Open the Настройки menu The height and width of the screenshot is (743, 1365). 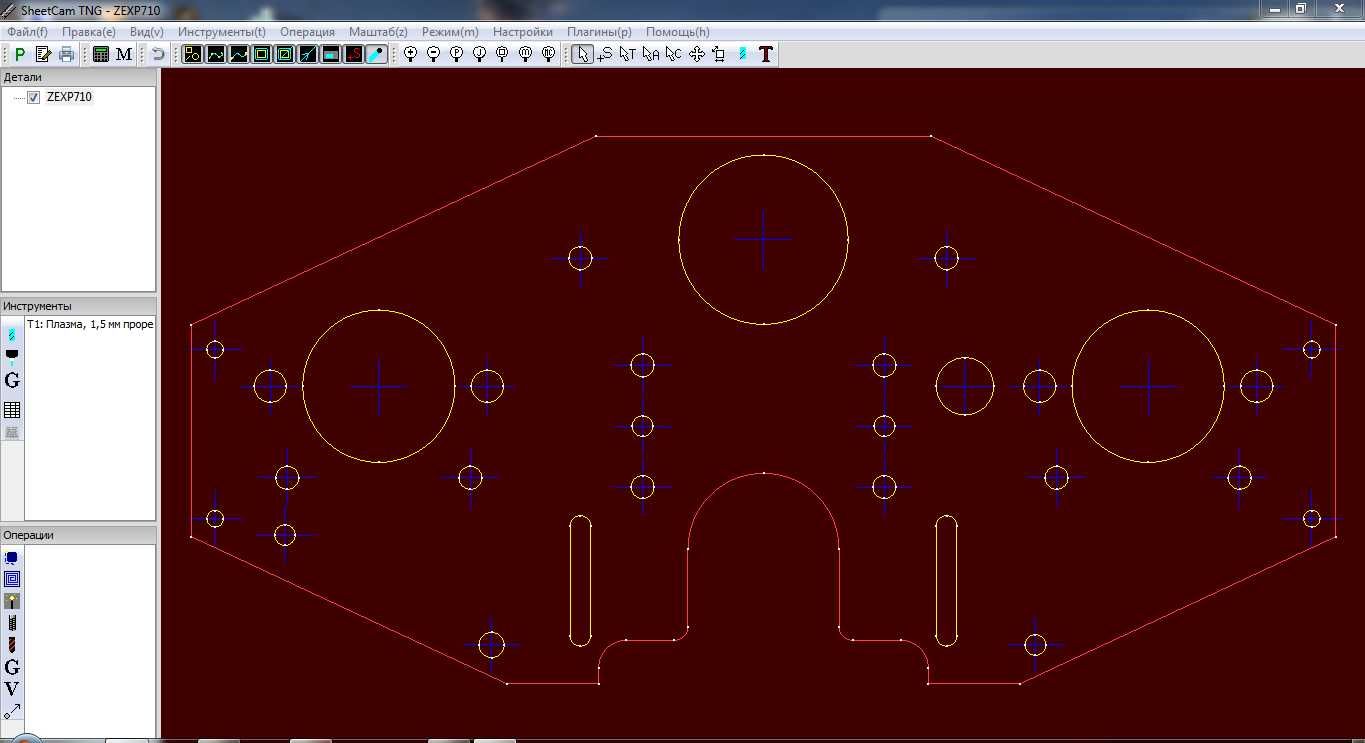[522, 32]
